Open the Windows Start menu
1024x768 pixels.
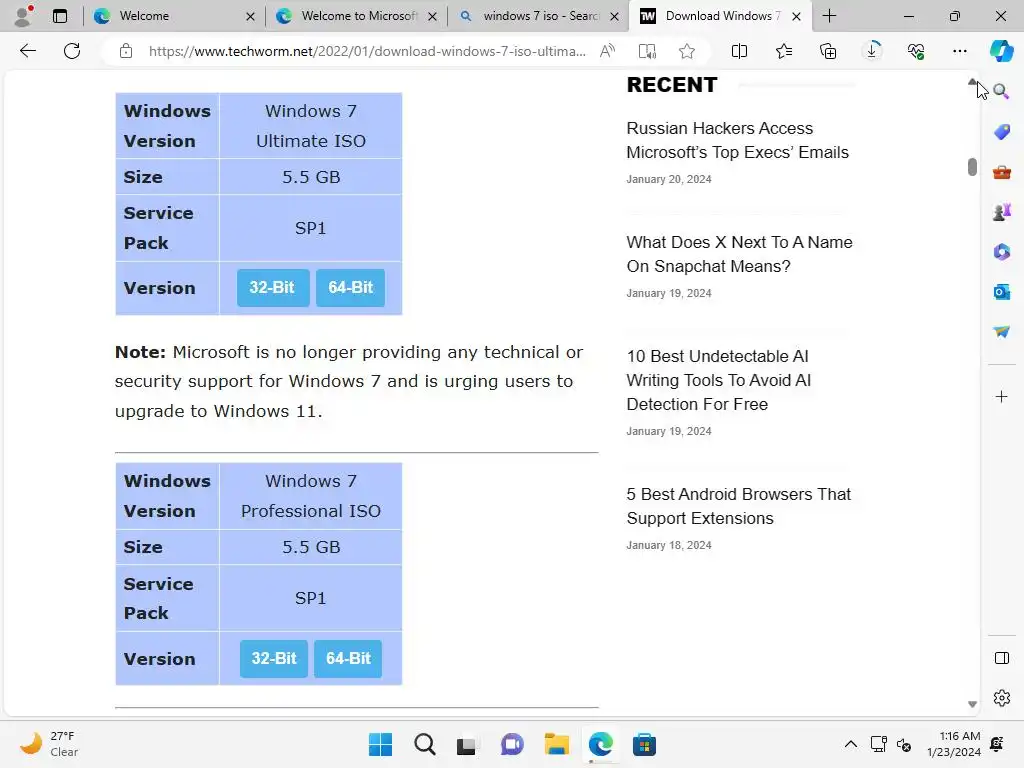[380, 744]
